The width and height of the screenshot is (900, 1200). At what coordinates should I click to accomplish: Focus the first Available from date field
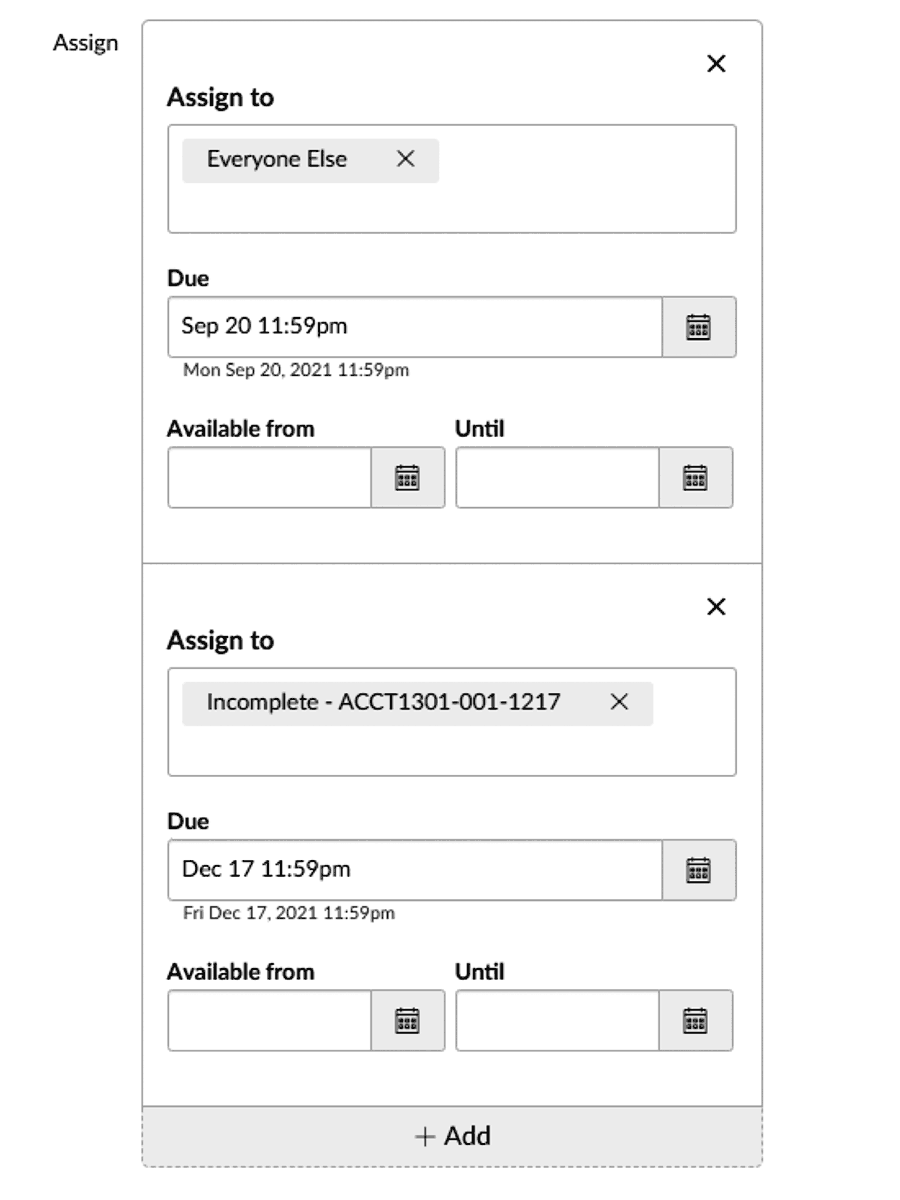tap(270, 478)
